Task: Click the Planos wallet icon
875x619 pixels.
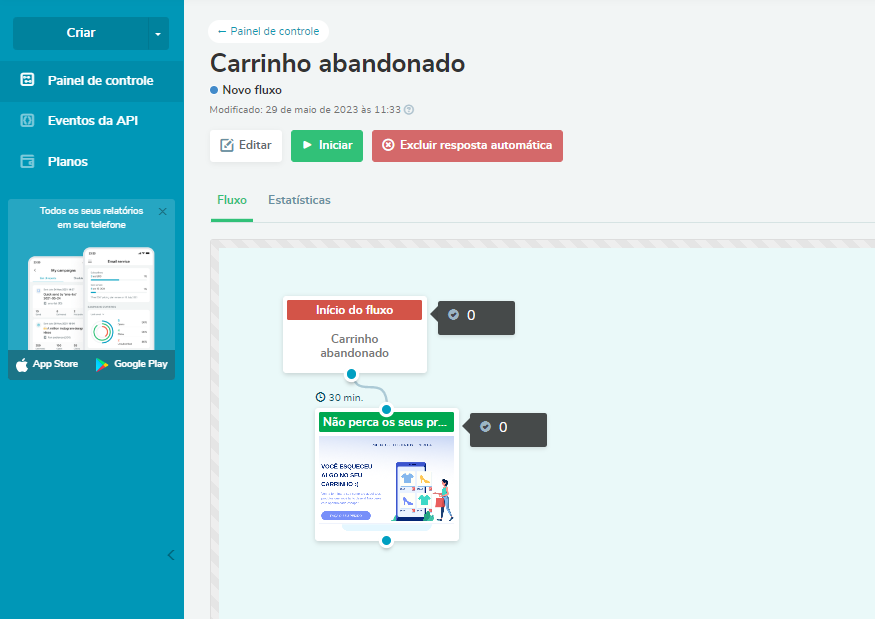Action: coord(28,161)
